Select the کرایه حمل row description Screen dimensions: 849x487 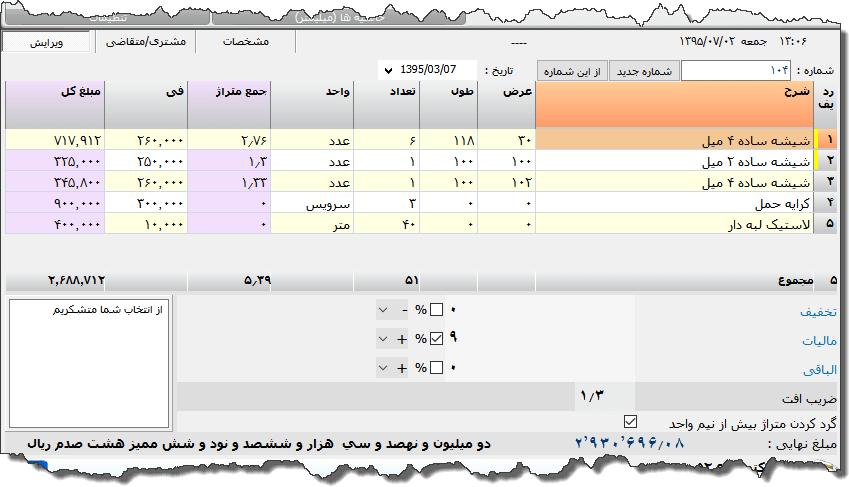pyautogui.click(x=675, y=204)
